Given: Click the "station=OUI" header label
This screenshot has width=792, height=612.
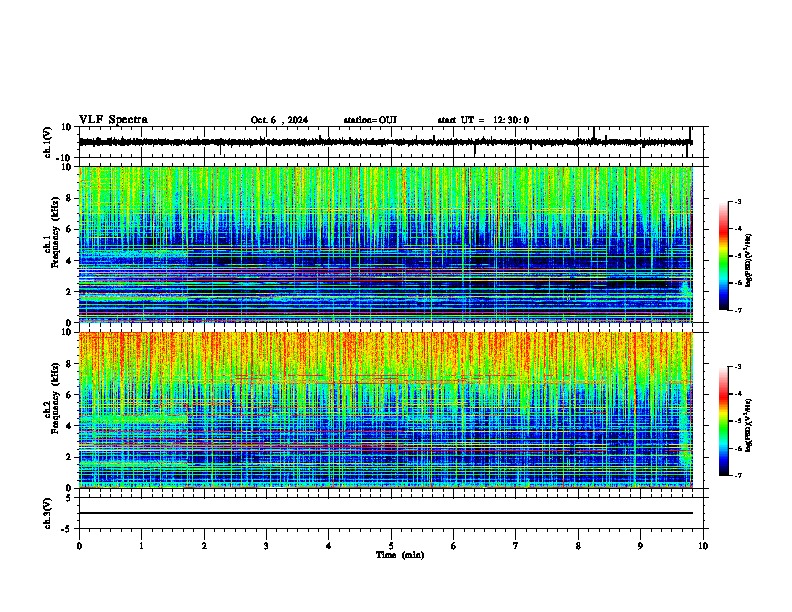Looking at the screenshot, I should [x=370, y=120].
